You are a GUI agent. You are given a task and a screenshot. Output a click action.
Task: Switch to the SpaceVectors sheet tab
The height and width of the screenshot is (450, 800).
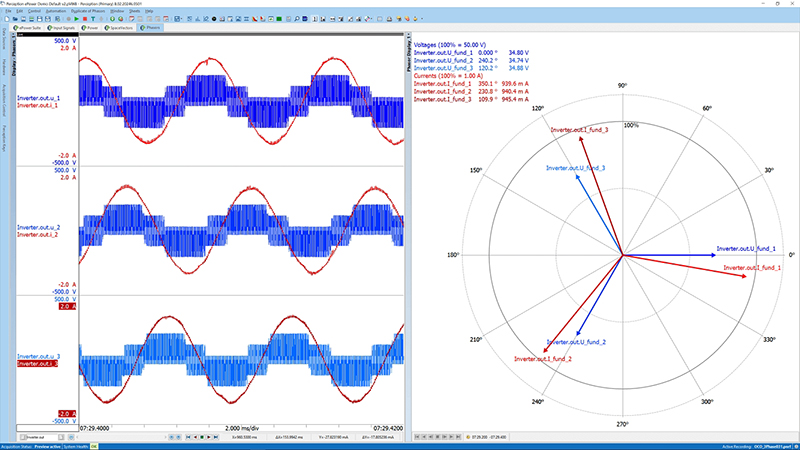point(119,28)
